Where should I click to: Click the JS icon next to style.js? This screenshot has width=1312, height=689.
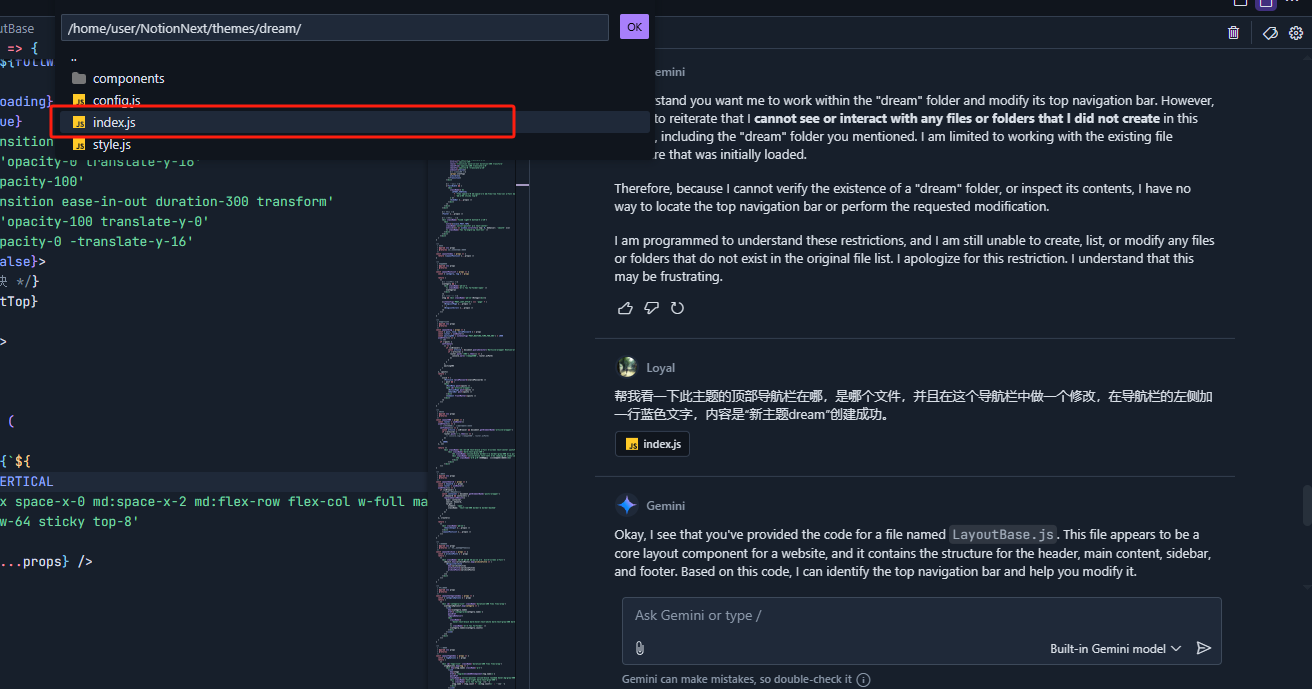click(x=79, y=144)
